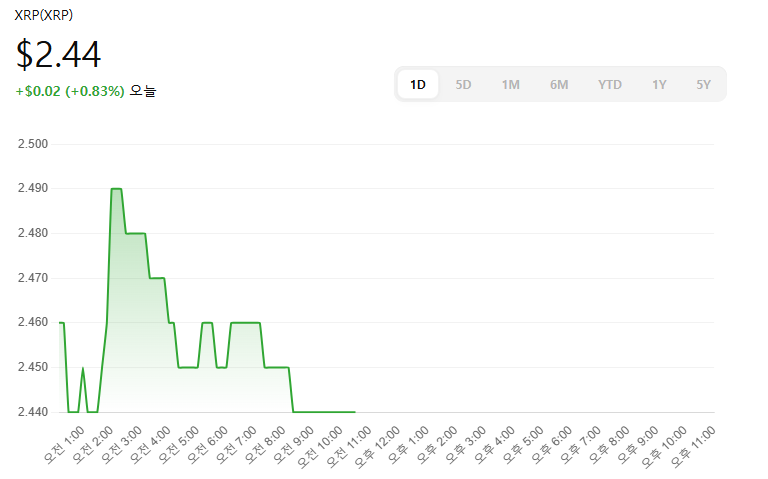This screenshot has height=479, width=768.
Task: Click the chart line end at 2.440
Action: tap(355, 412)
